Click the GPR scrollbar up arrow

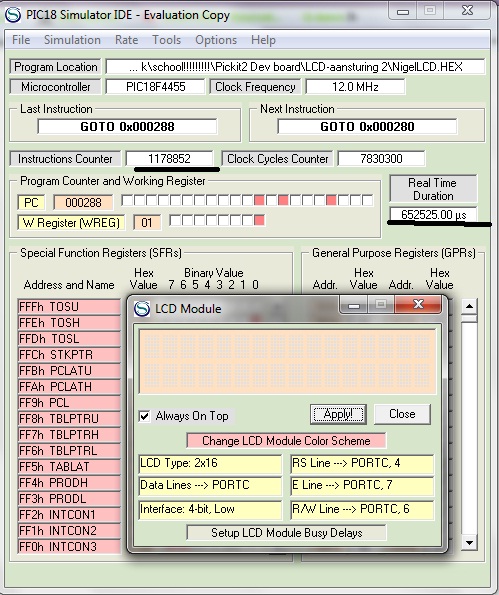point(469,306)
